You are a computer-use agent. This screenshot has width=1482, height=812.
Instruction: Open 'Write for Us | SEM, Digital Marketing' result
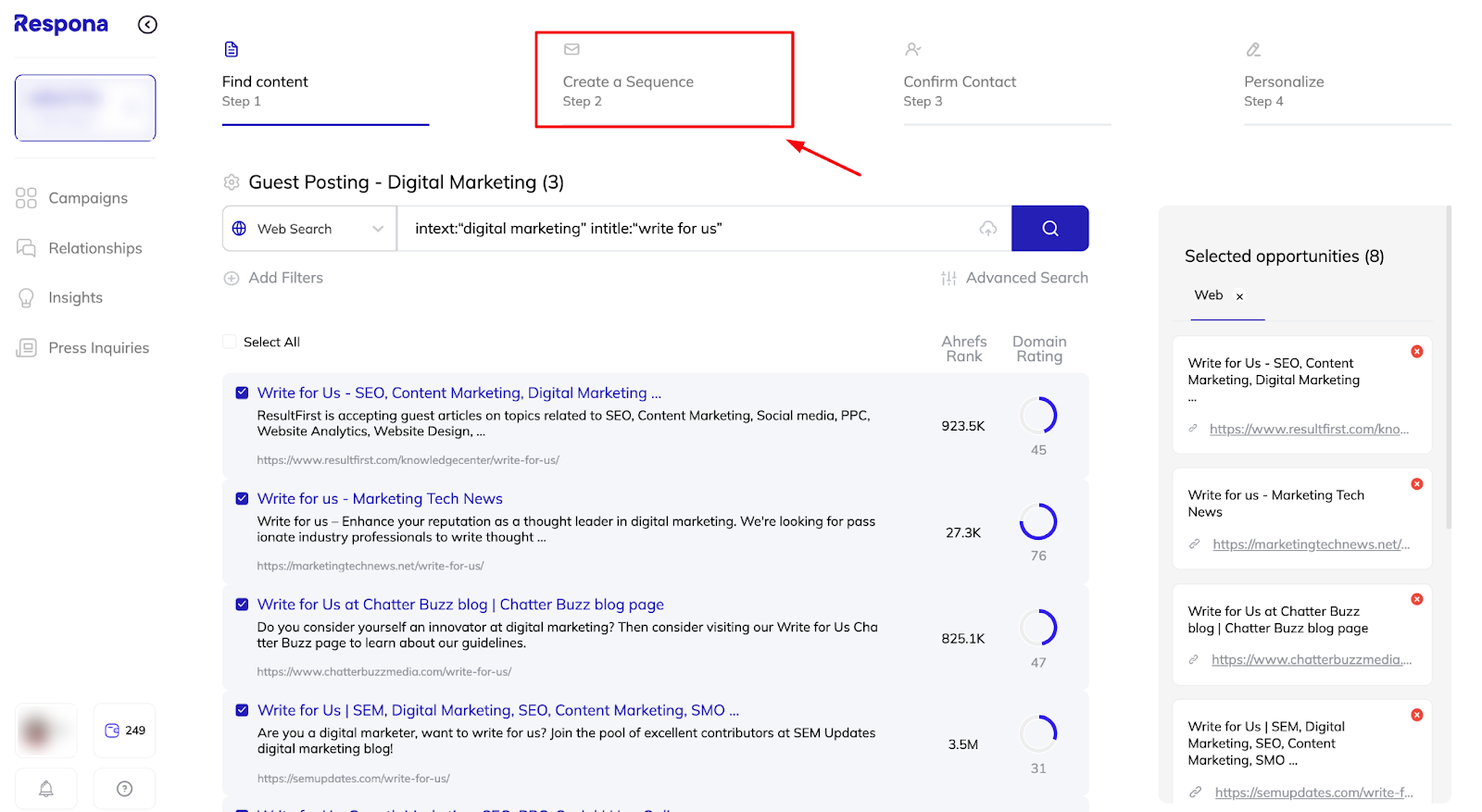pos(498,710)
